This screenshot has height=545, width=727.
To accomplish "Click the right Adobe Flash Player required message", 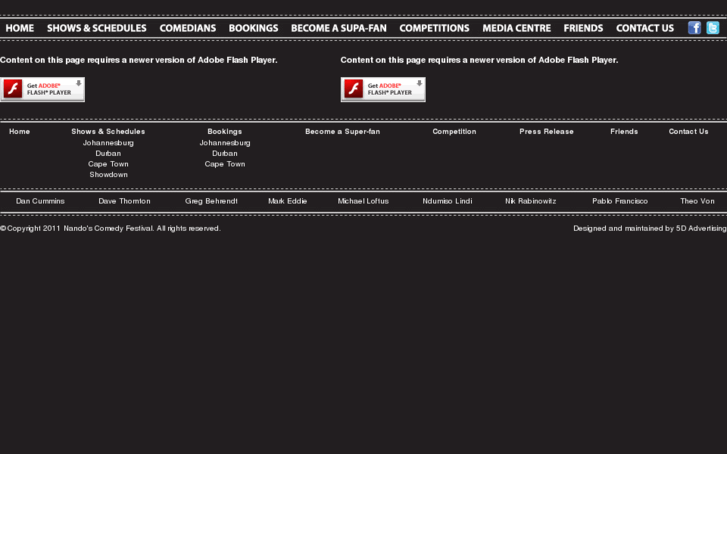I will [x=479, y=60].
